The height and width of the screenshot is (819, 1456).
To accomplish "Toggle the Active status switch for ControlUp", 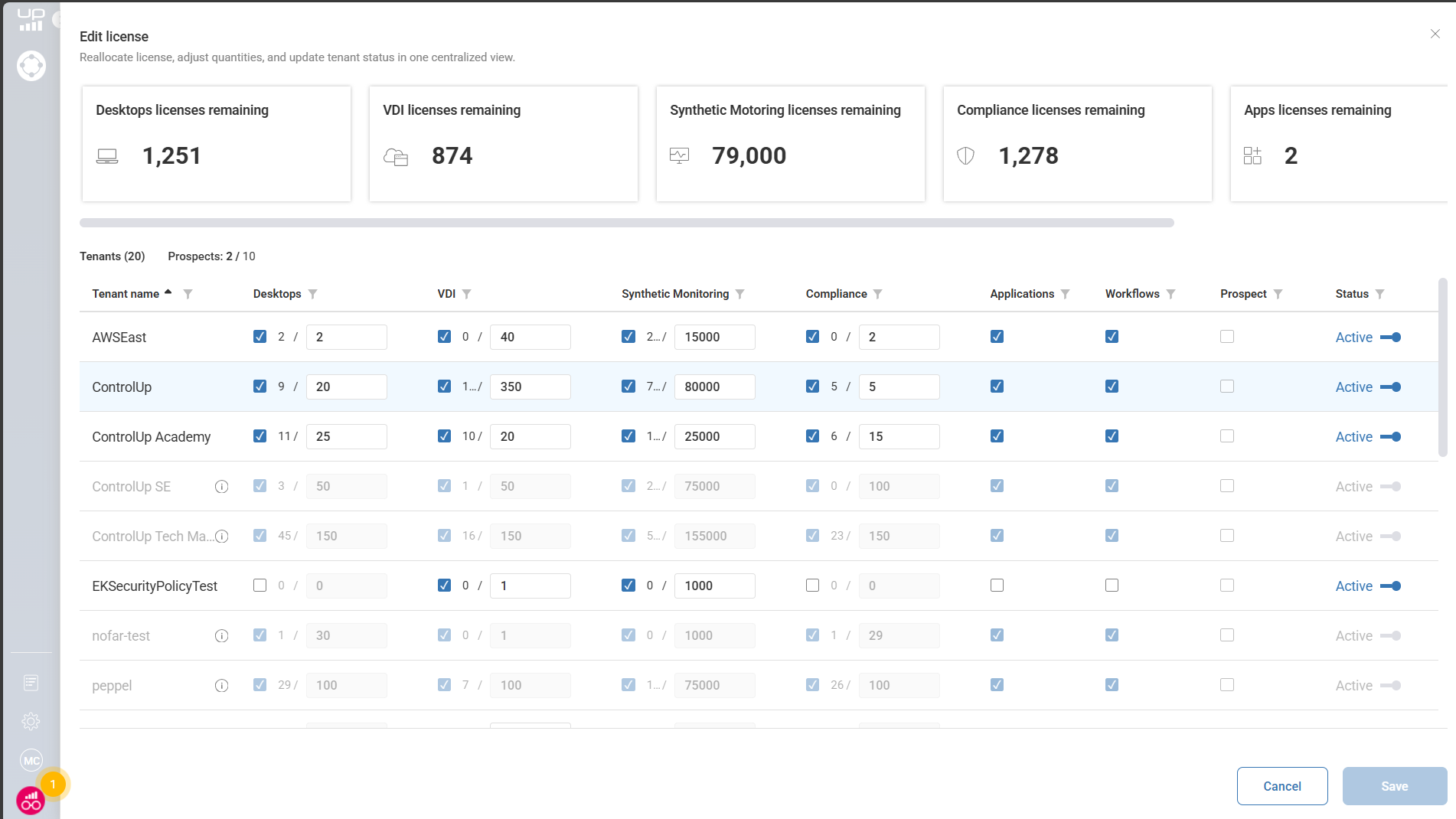I will (1390, 387).
